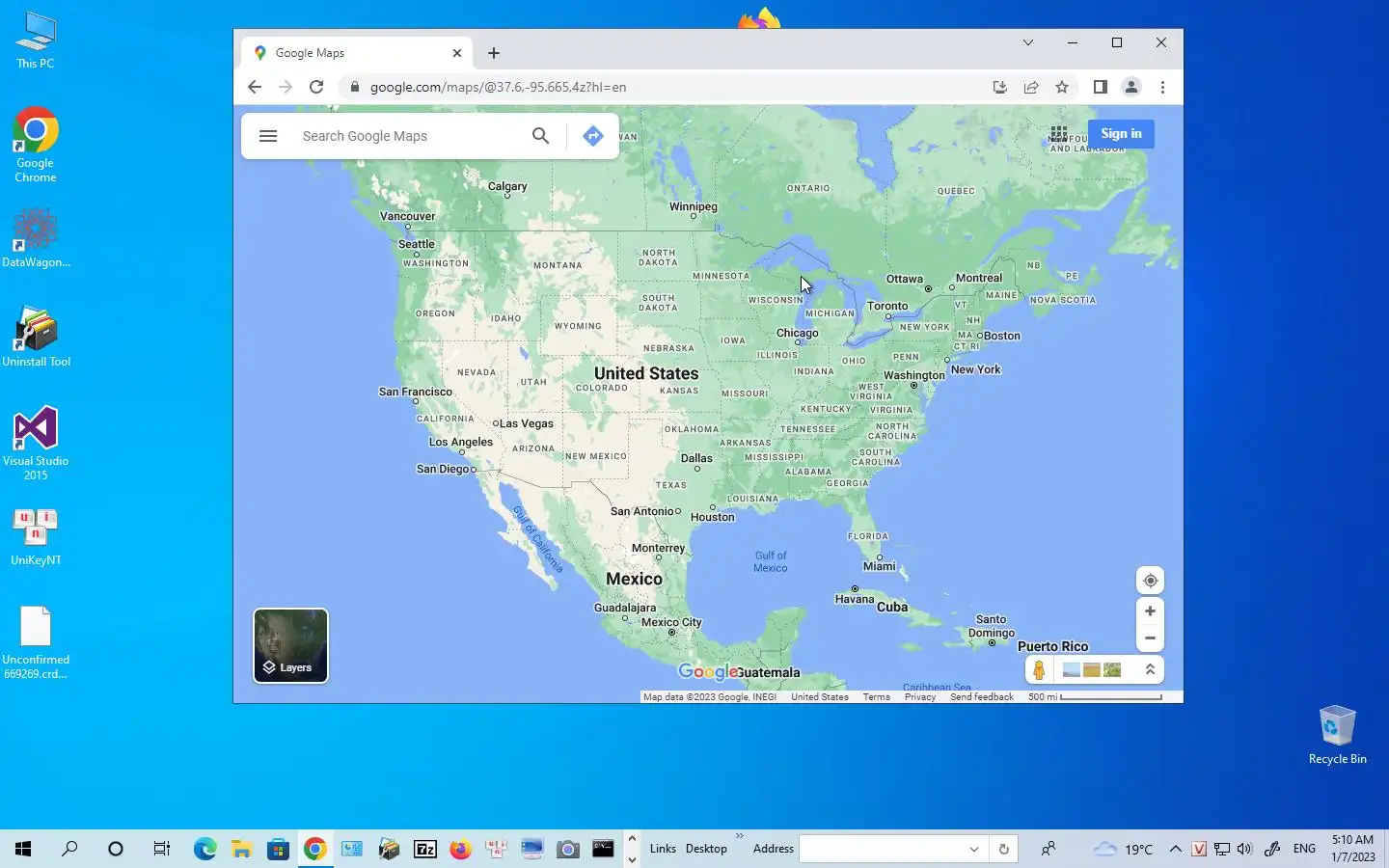1389x868 pixels.
Task: Click the Chicago label on the map
Action: click(x=798, y=333)
